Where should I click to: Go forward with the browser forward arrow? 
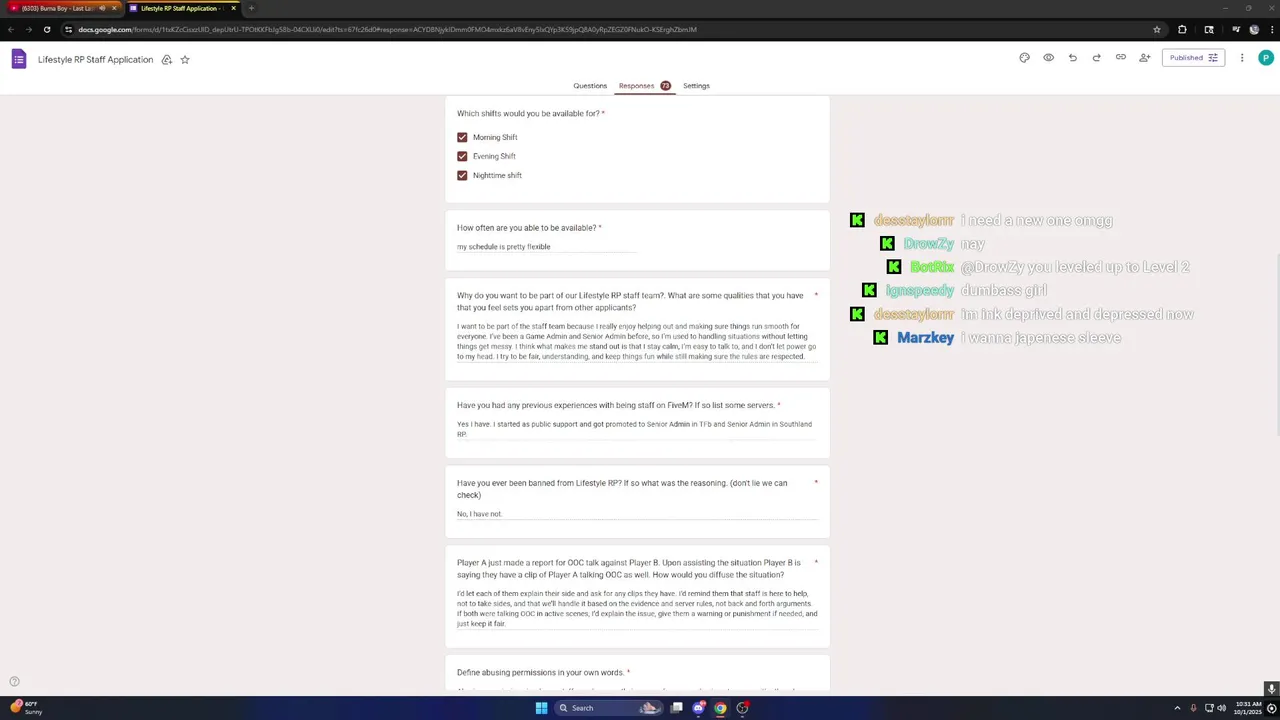(x=28, y=29)
